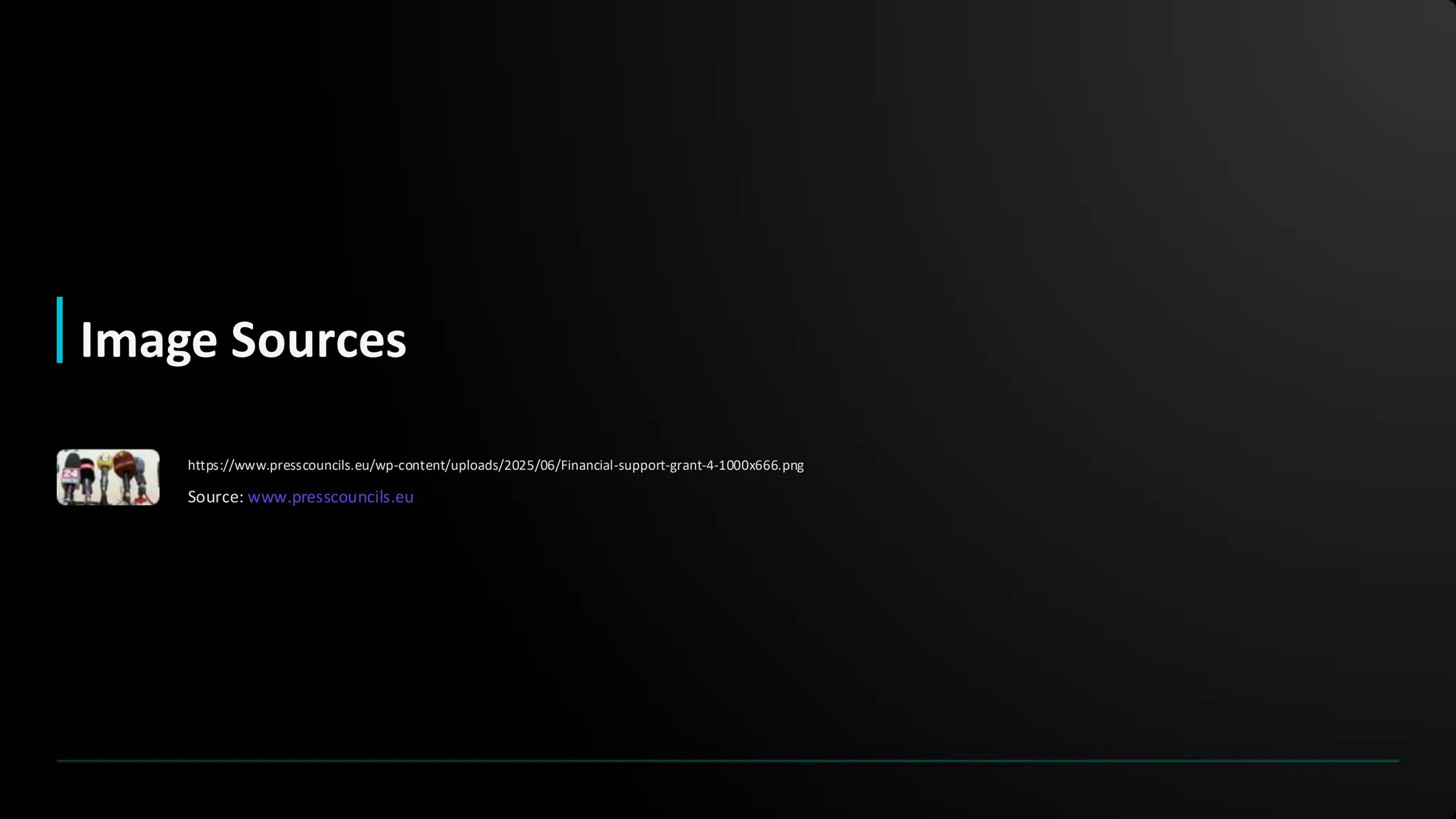
Task: Click the full image URL text line
Action: coord(496,466)
